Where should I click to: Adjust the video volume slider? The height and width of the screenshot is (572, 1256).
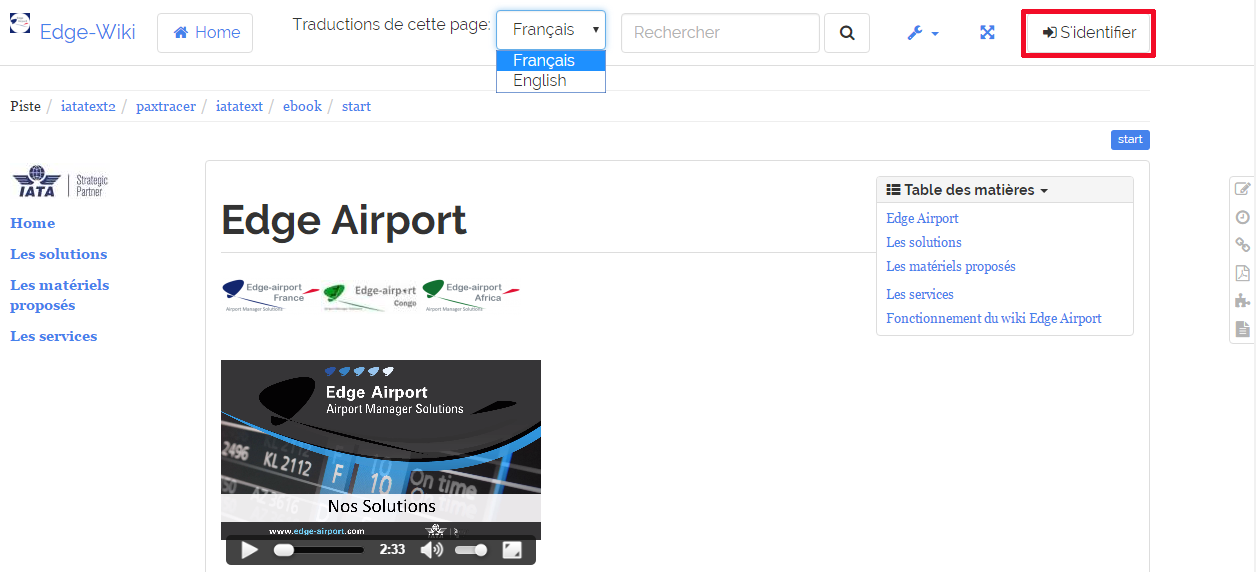[472, 550]
